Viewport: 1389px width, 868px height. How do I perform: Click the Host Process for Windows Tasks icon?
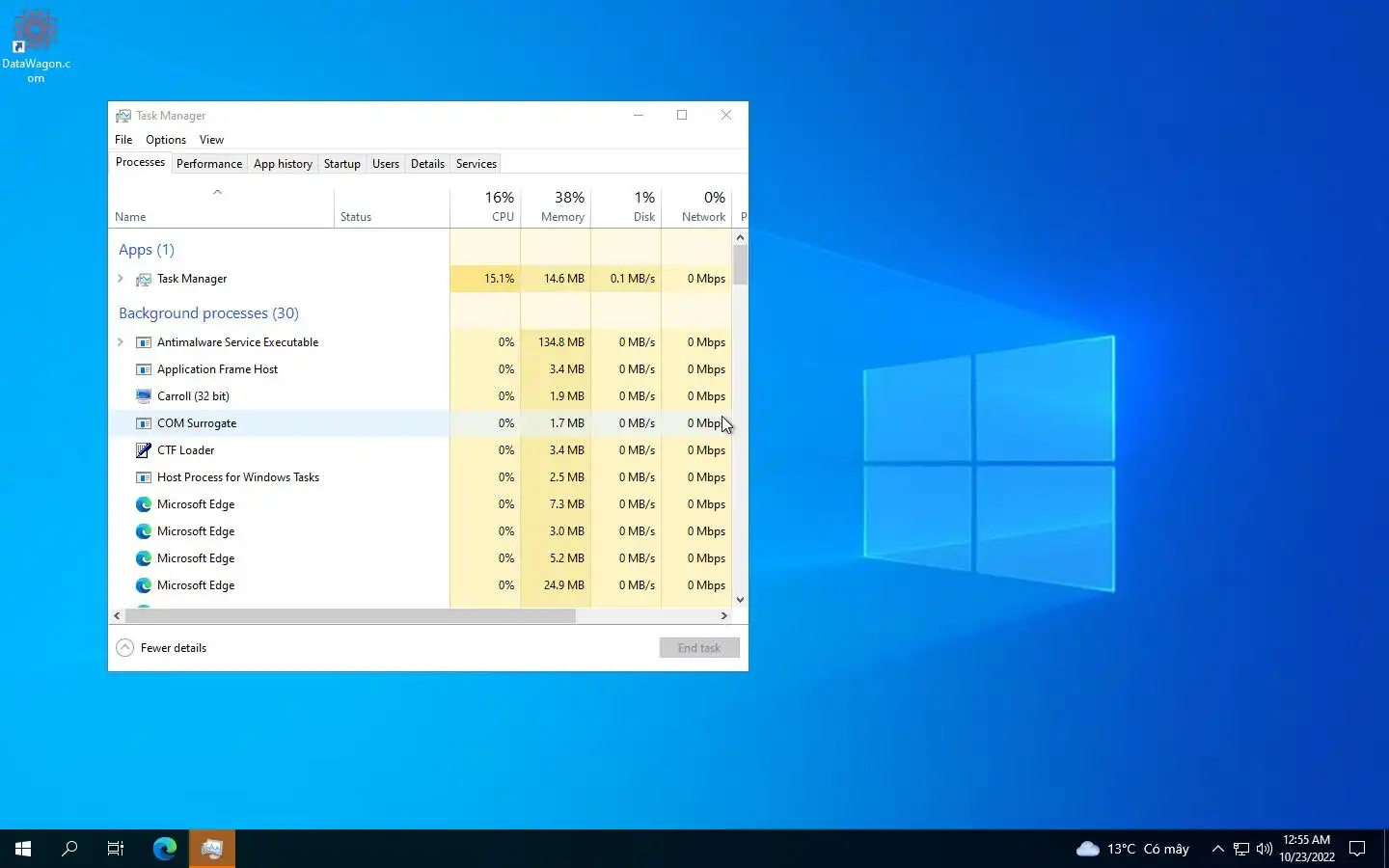144,477
